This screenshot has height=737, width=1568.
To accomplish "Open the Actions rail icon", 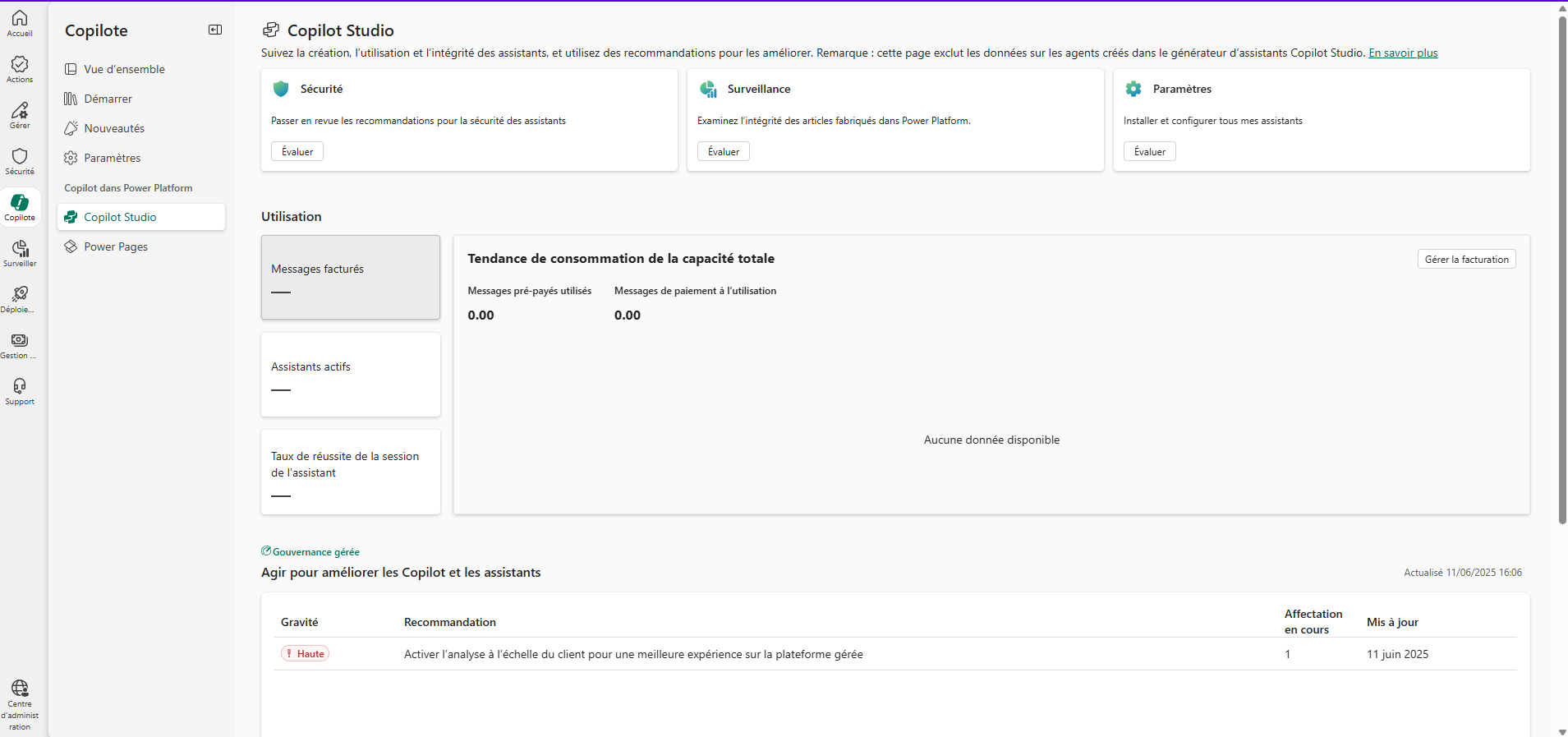I will 20,64.
